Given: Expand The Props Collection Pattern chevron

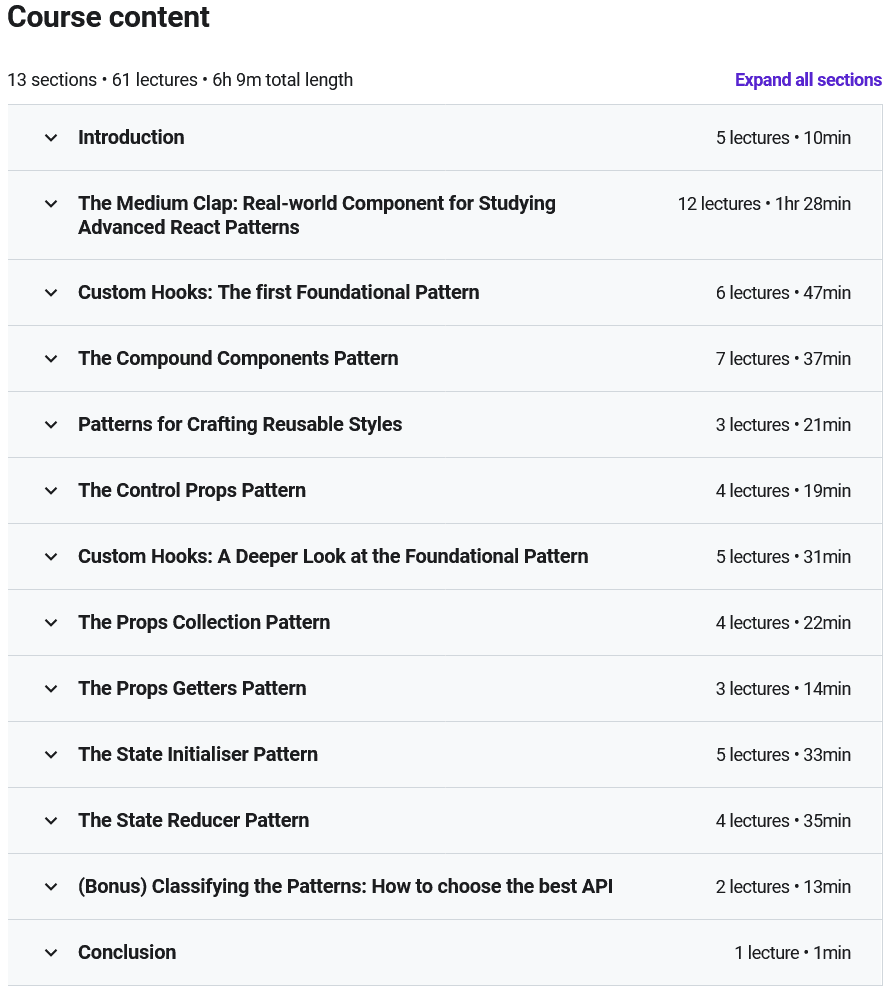Looking at the screenshot, I should [x=51, y=623].
